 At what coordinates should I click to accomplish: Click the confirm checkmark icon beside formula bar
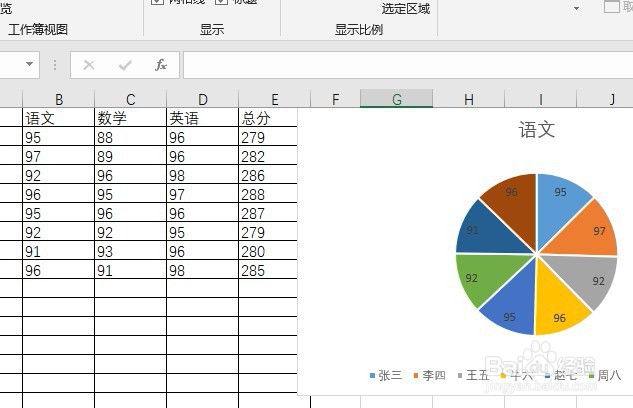click(125, 65)
